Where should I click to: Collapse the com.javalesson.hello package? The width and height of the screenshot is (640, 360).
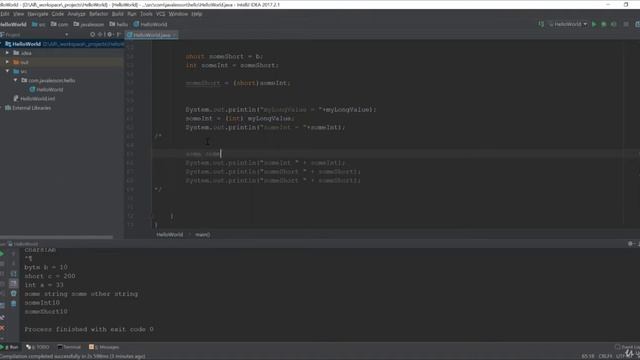click(x=16, y=80)
